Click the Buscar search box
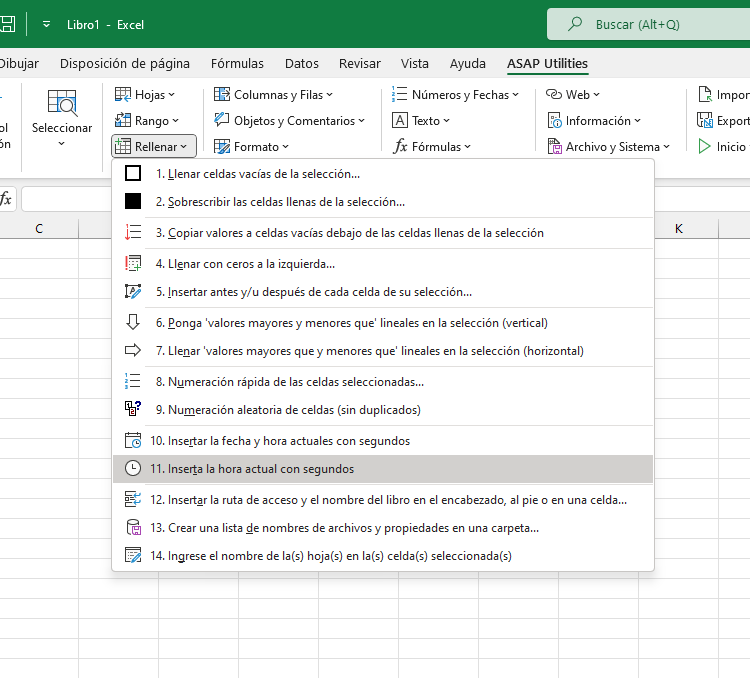 648,24
